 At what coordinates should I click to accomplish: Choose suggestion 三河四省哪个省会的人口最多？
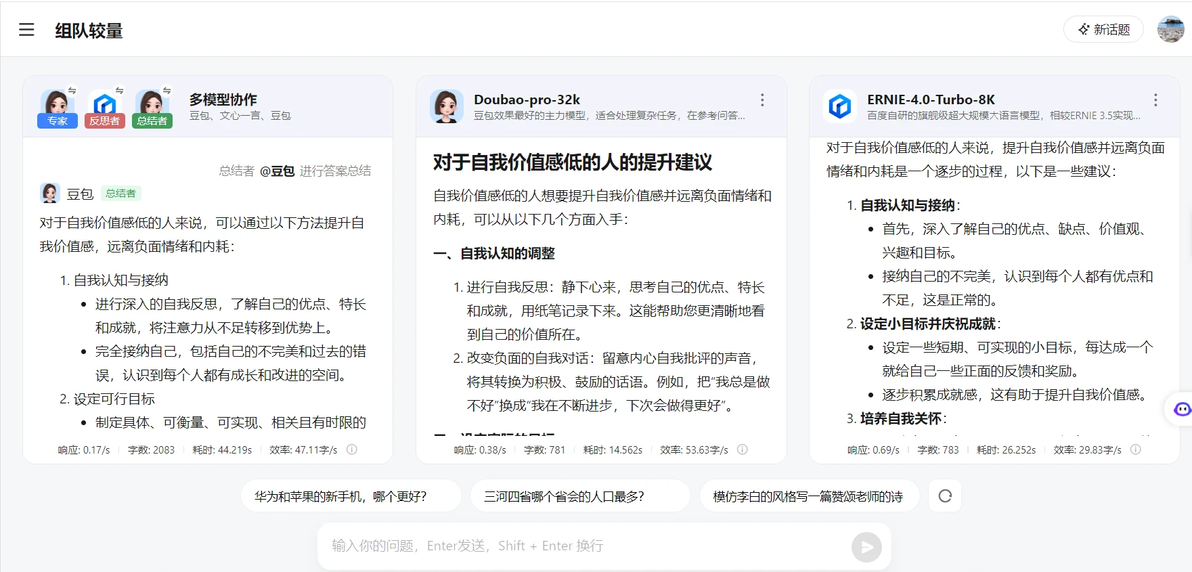pos(580,496)
